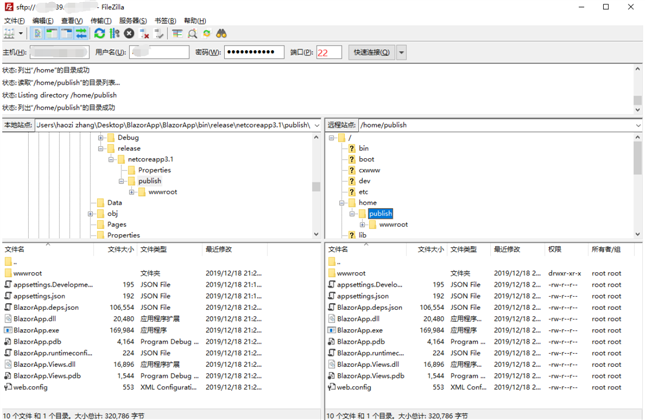
Task: Collapse the remote home folder
Action: tap(342, 203)
